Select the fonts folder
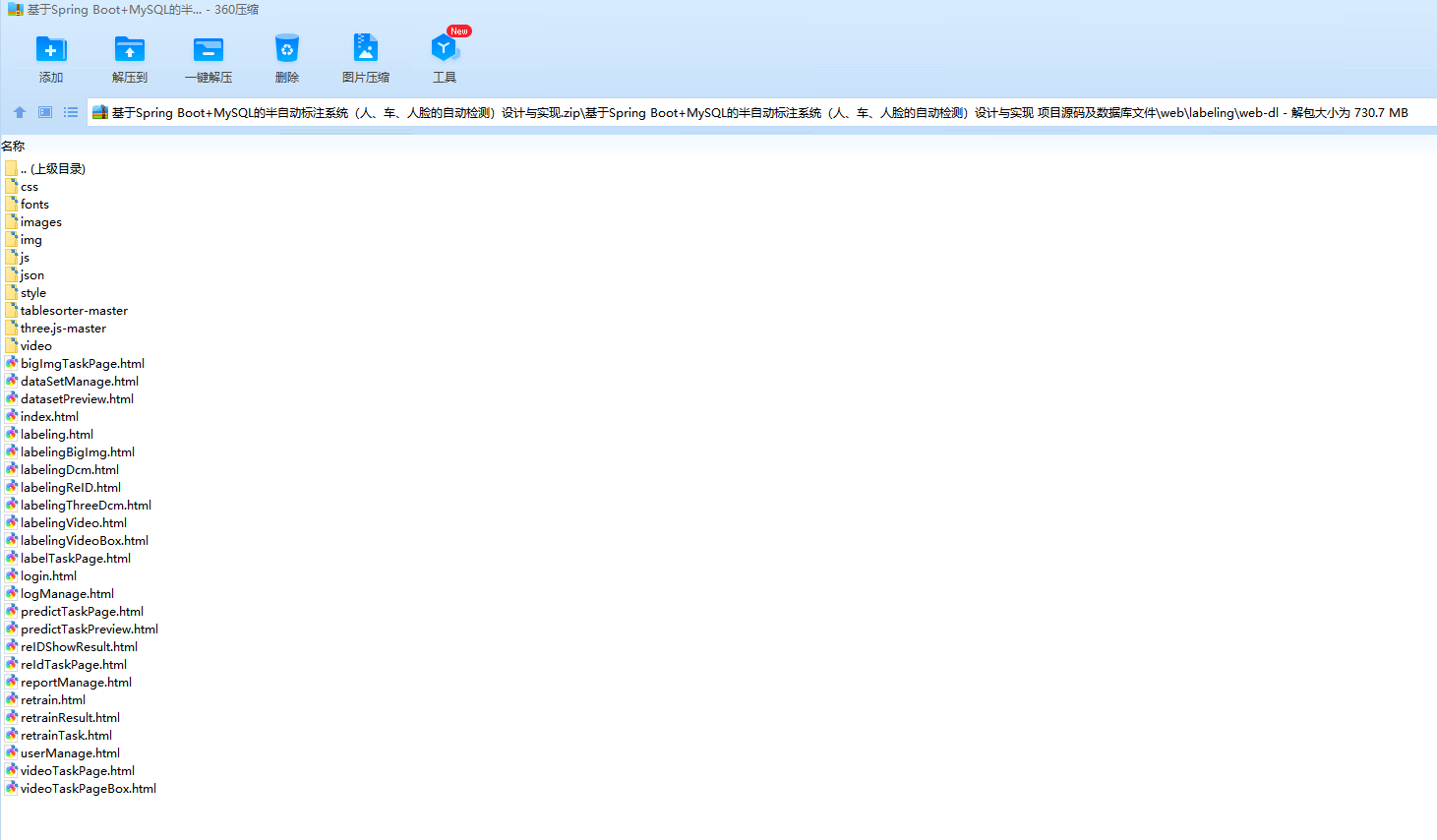Image resolution: width=1437 pixels, height=840 pixels. pyautogui.click(x=27, y=204)
